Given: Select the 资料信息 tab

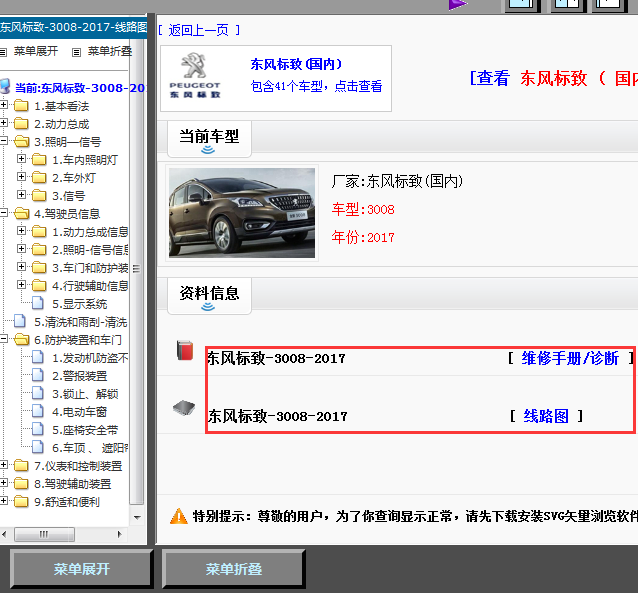Looking at the screenshot, I should (x=209, y=295).
